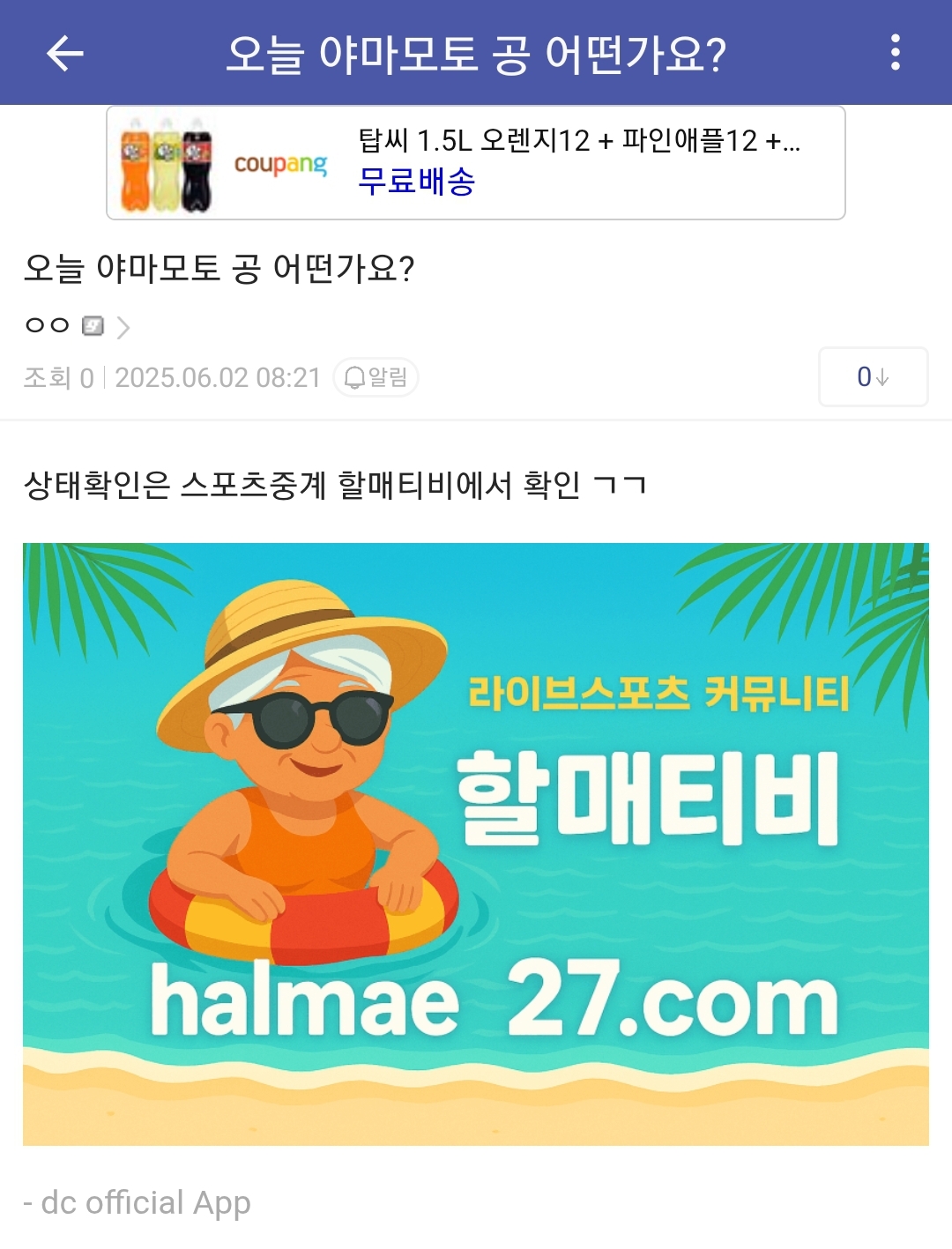Select the post title text below ad
Image resolution: width=952 pixels, height=1249 pixels.
point(219,269)
